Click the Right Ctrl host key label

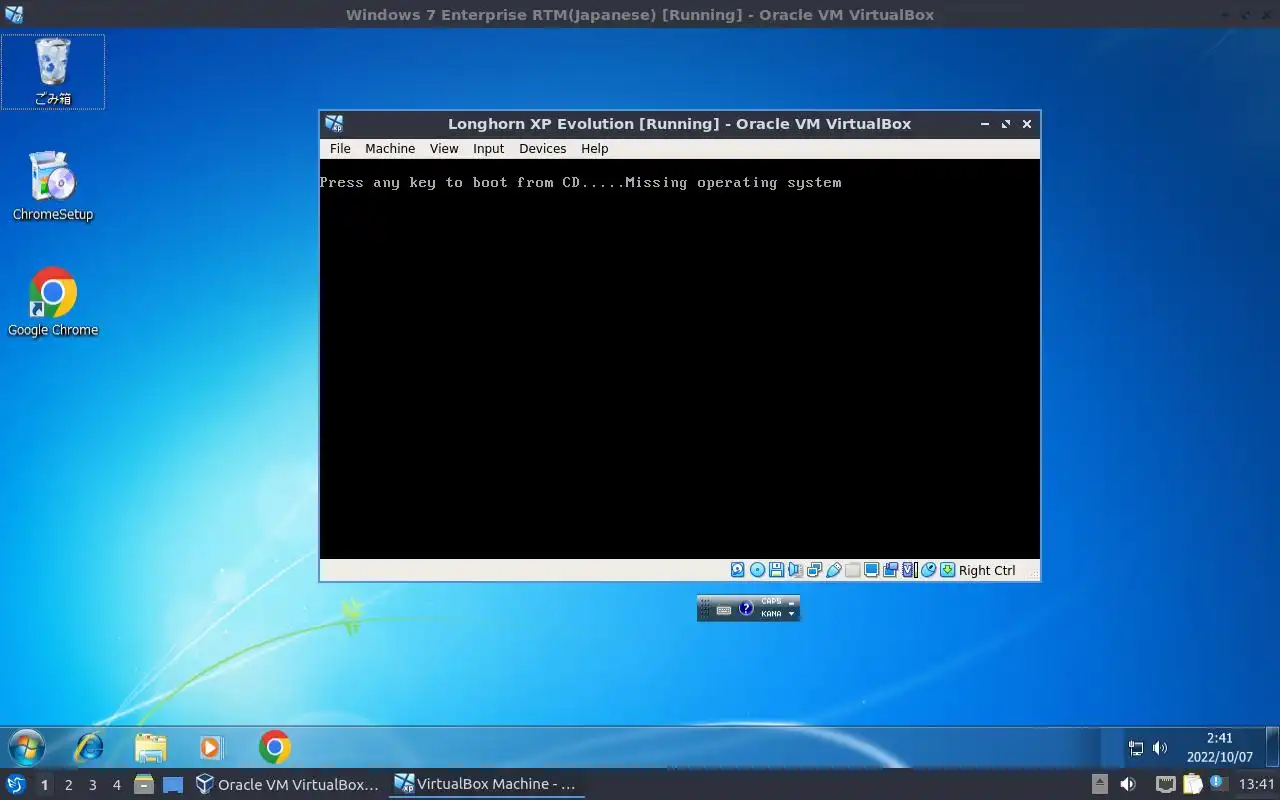(x=987, y=570)
